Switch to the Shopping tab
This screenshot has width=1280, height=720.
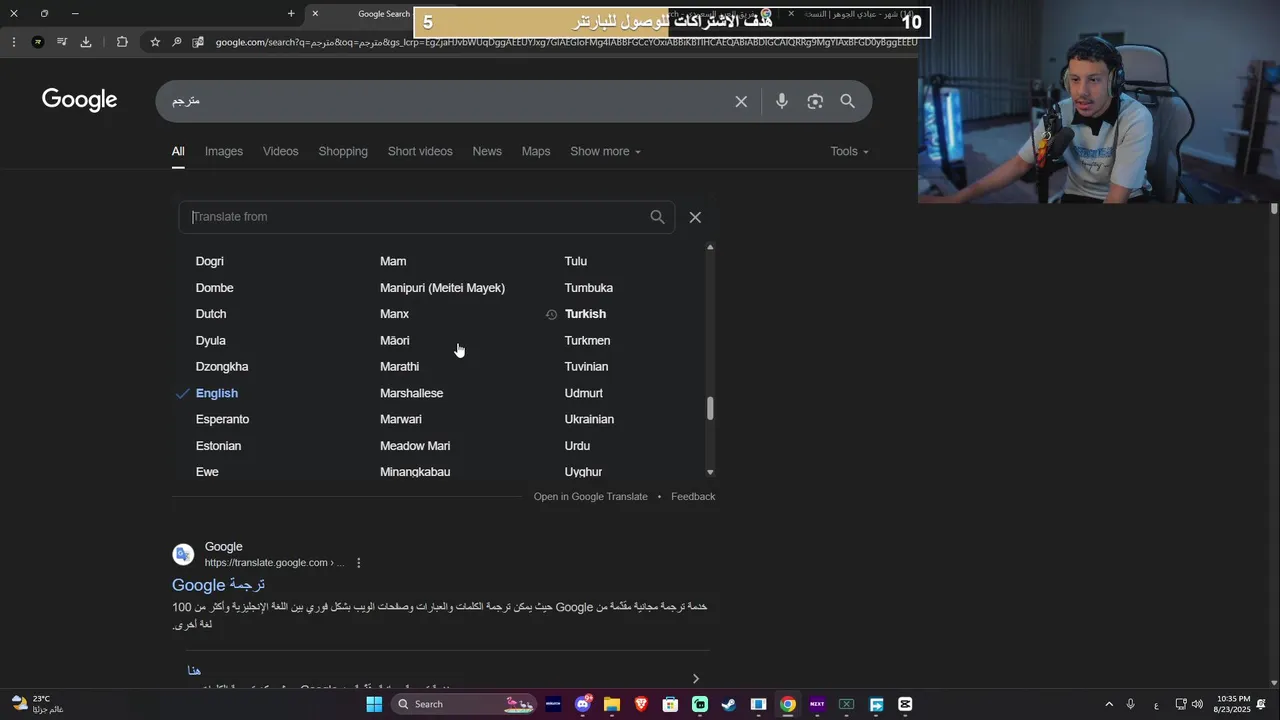(343, 151)
